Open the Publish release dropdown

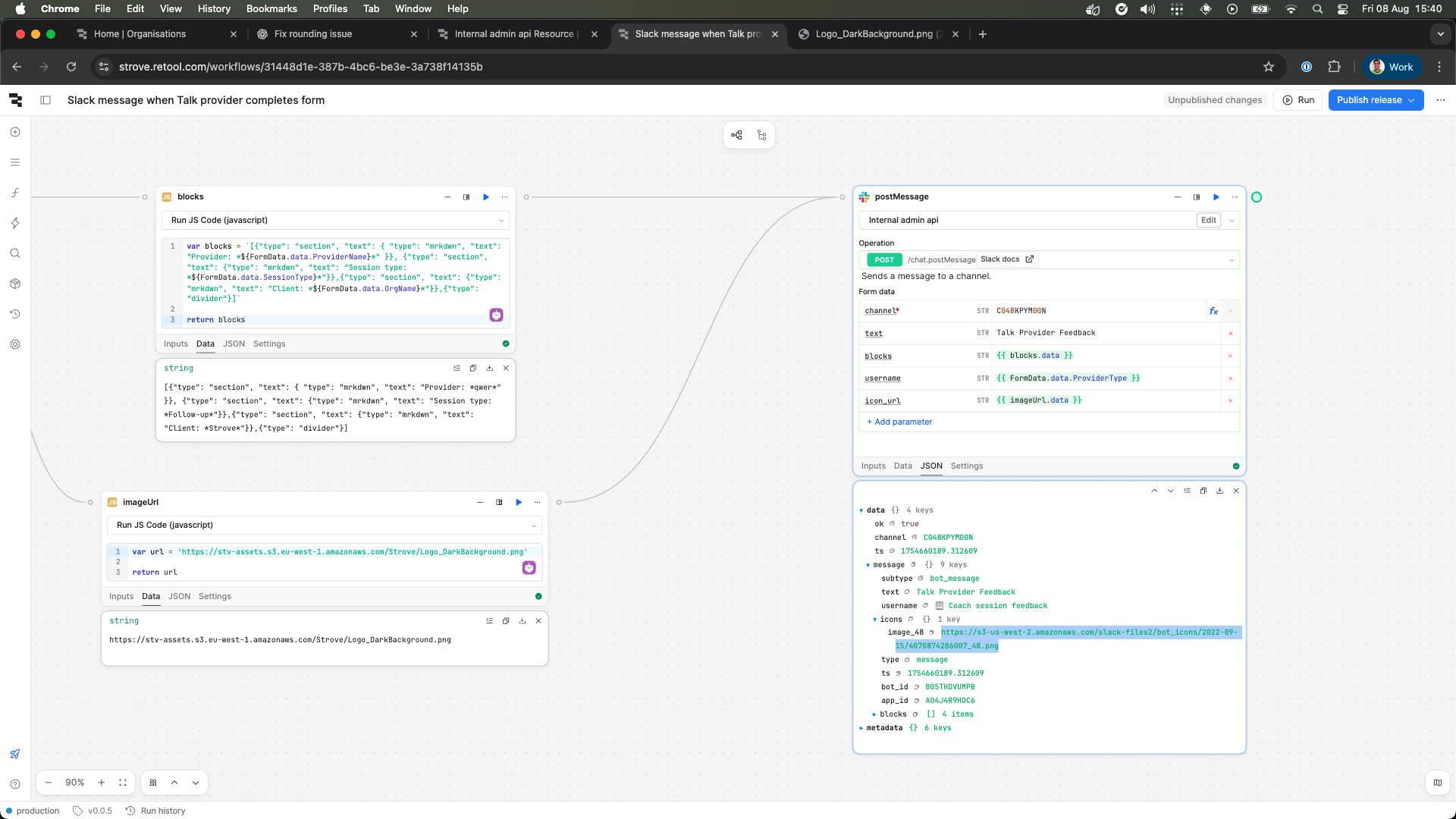point(1412,100)
